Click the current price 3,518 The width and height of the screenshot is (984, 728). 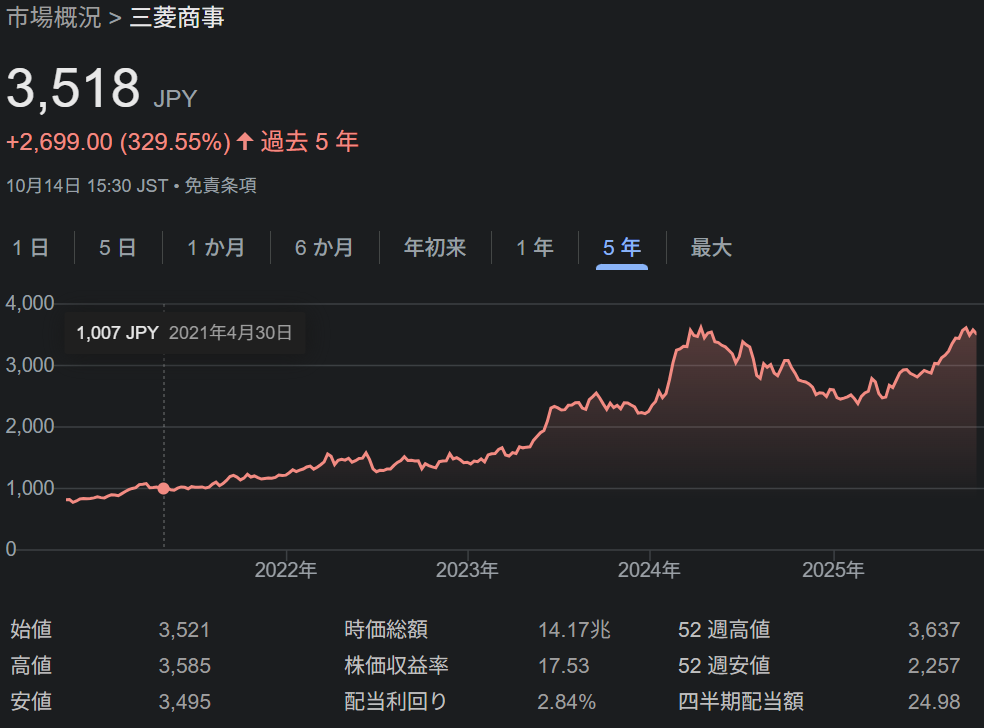pyautogui.click(x=74, y=89)
